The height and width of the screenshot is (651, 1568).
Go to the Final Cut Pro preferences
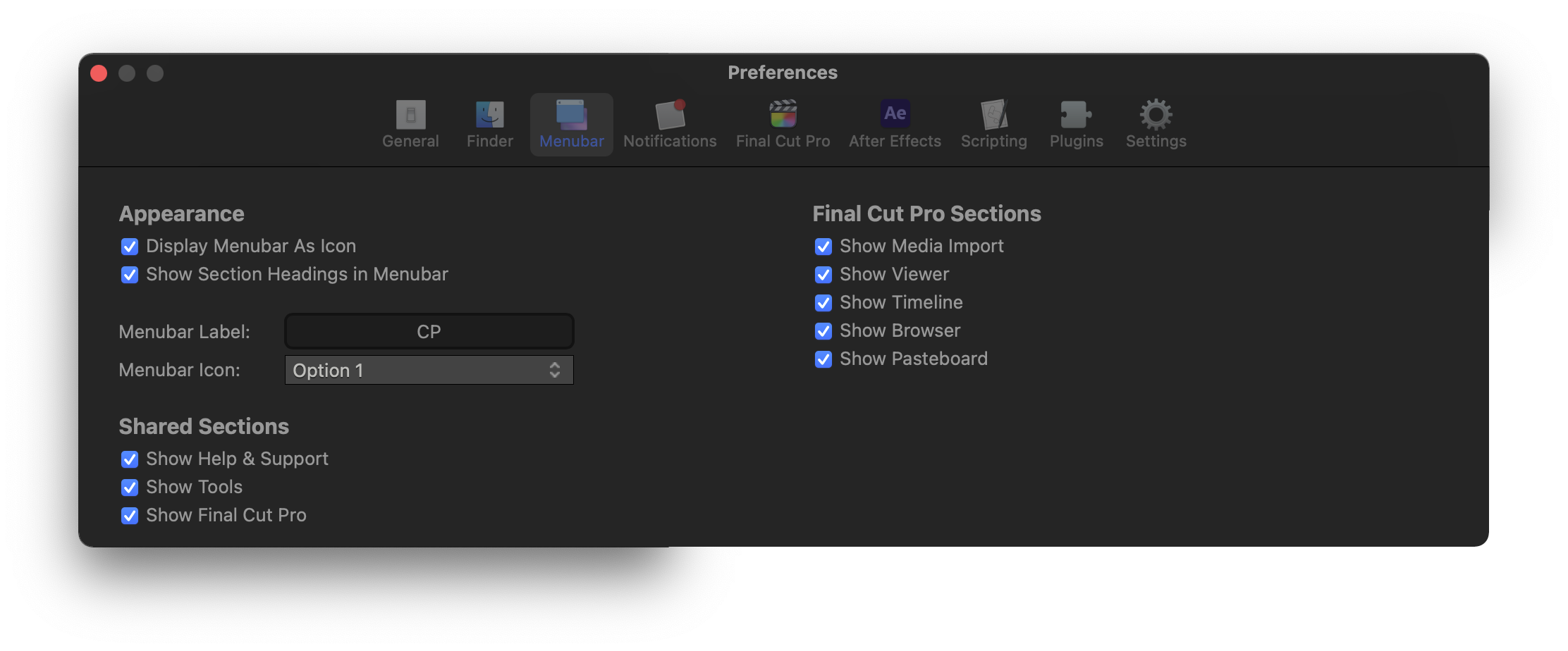point(783,125)
